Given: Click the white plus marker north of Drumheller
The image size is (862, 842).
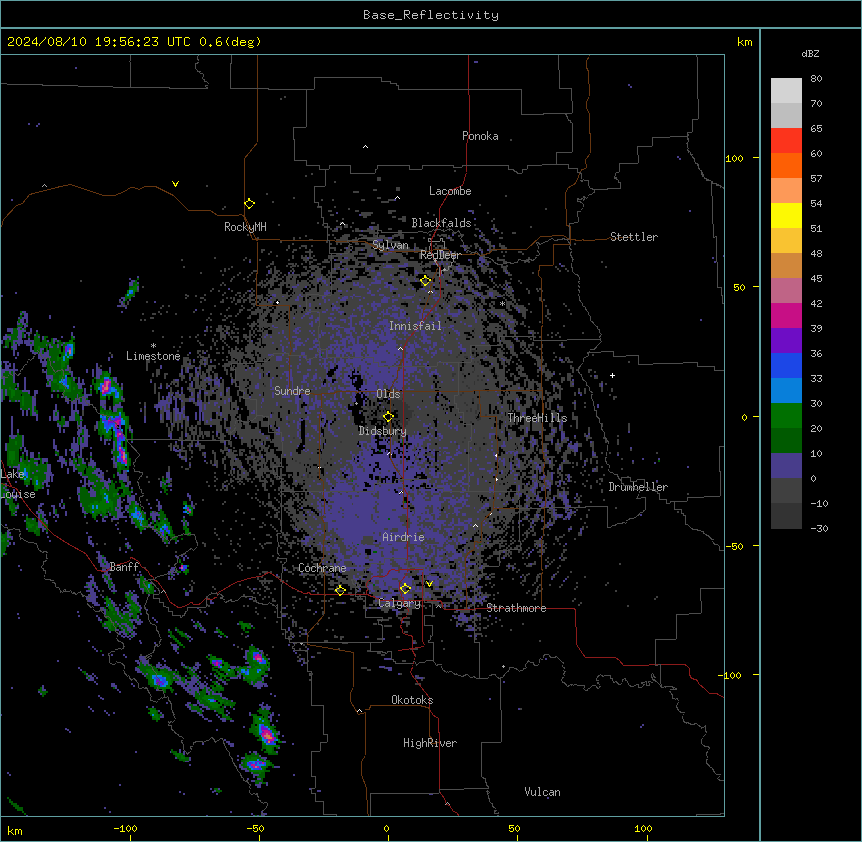Looking at the screenshot, I should [x=612, y=375].
